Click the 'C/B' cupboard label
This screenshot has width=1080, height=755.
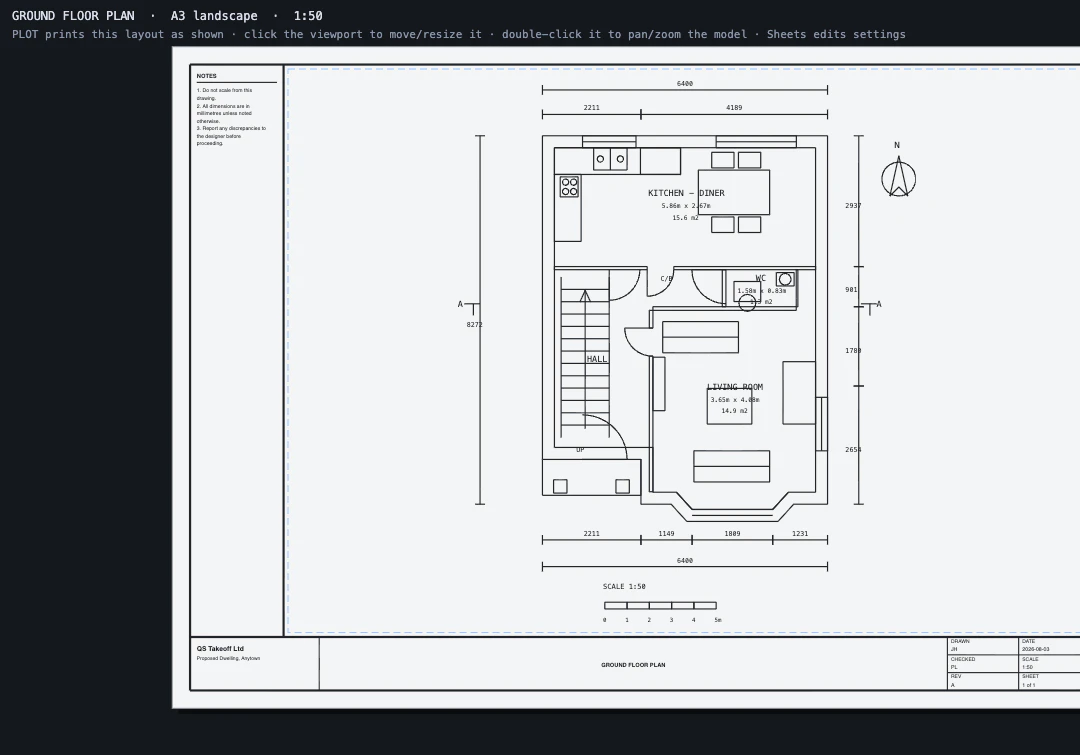click(666, 279)
